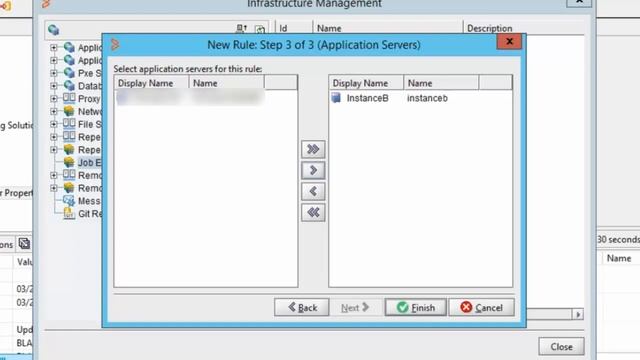This screenshot has height=360, width=640.
Task: Click the Netw folder icon in tree
Action: [x=69, y=111]
